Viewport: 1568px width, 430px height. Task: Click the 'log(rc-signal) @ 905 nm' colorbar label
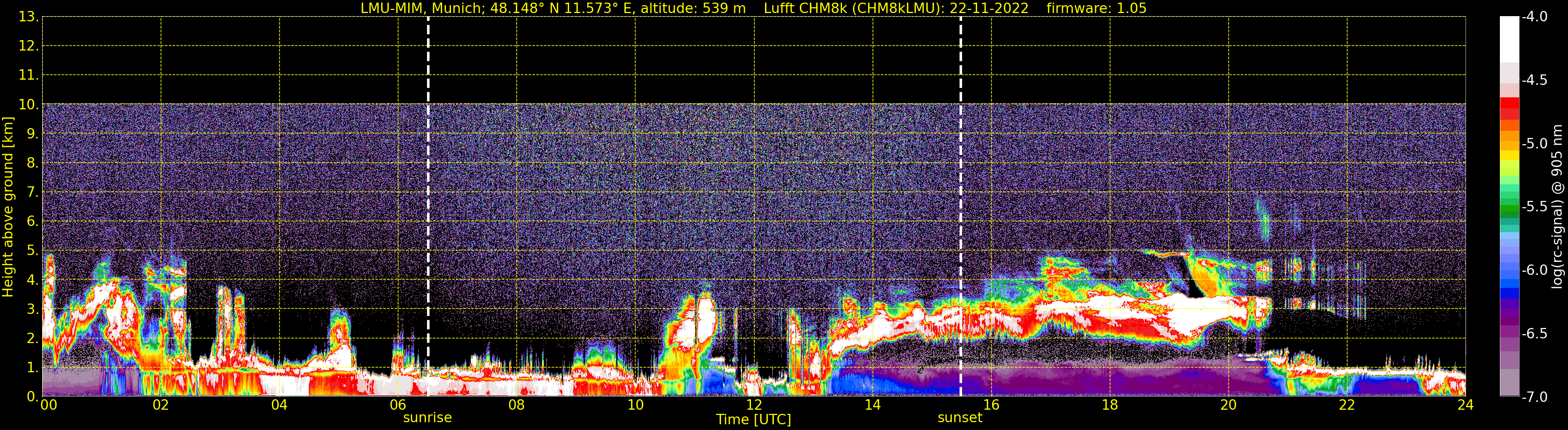pos(1557,207)
